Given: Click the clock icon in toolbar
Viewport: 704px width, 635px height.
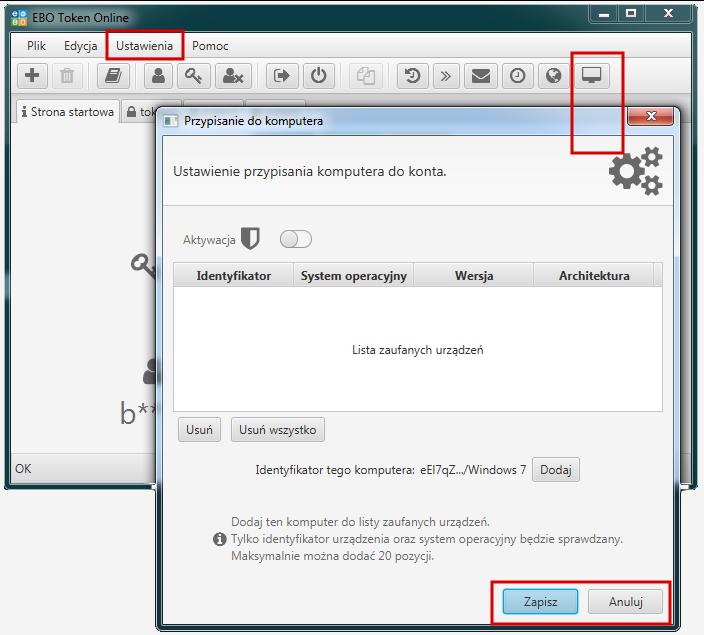Looking at the screenshot, I should click(517, 75).
